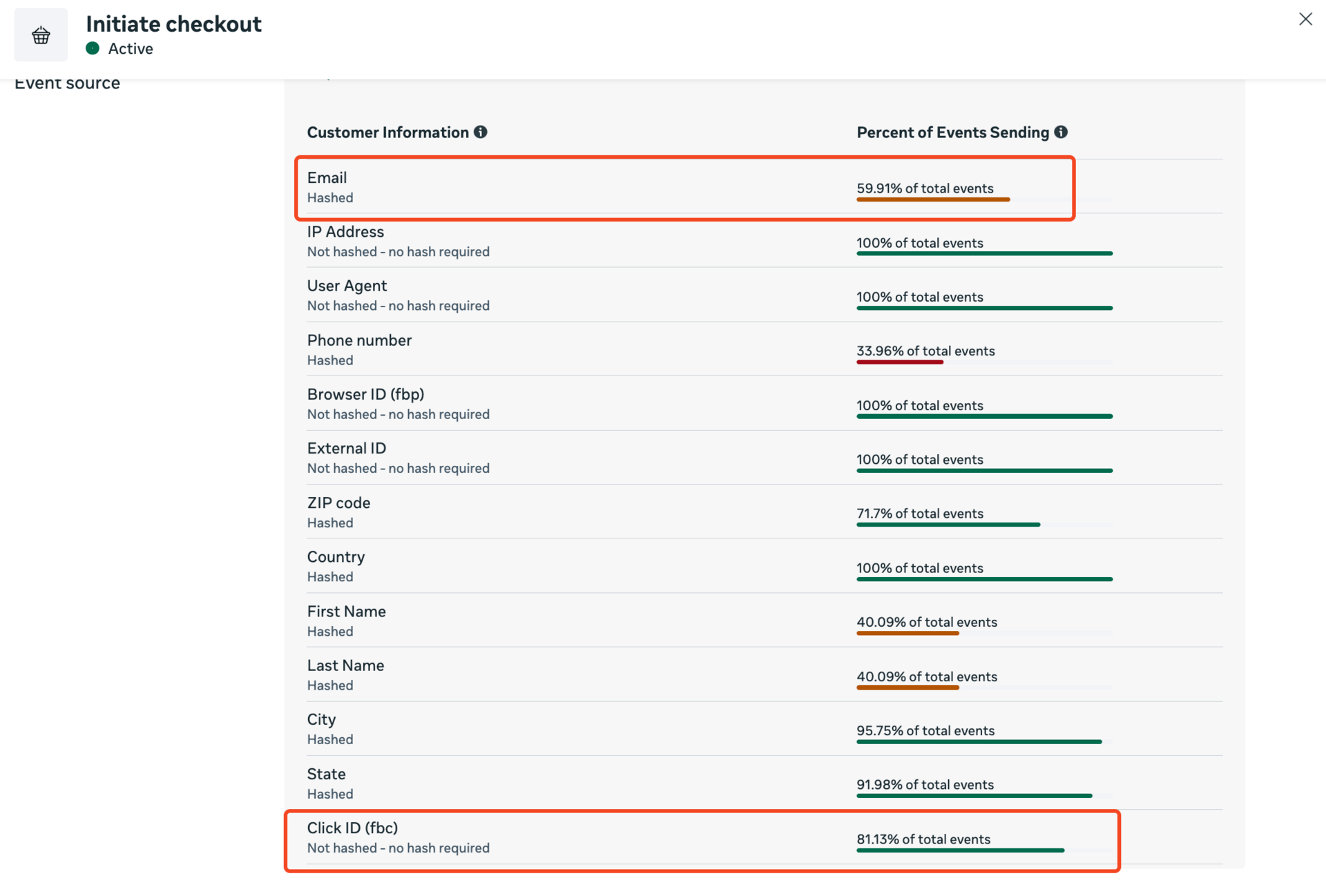Click info icon beside Customer Information
1326x896 pixels.
481,132
